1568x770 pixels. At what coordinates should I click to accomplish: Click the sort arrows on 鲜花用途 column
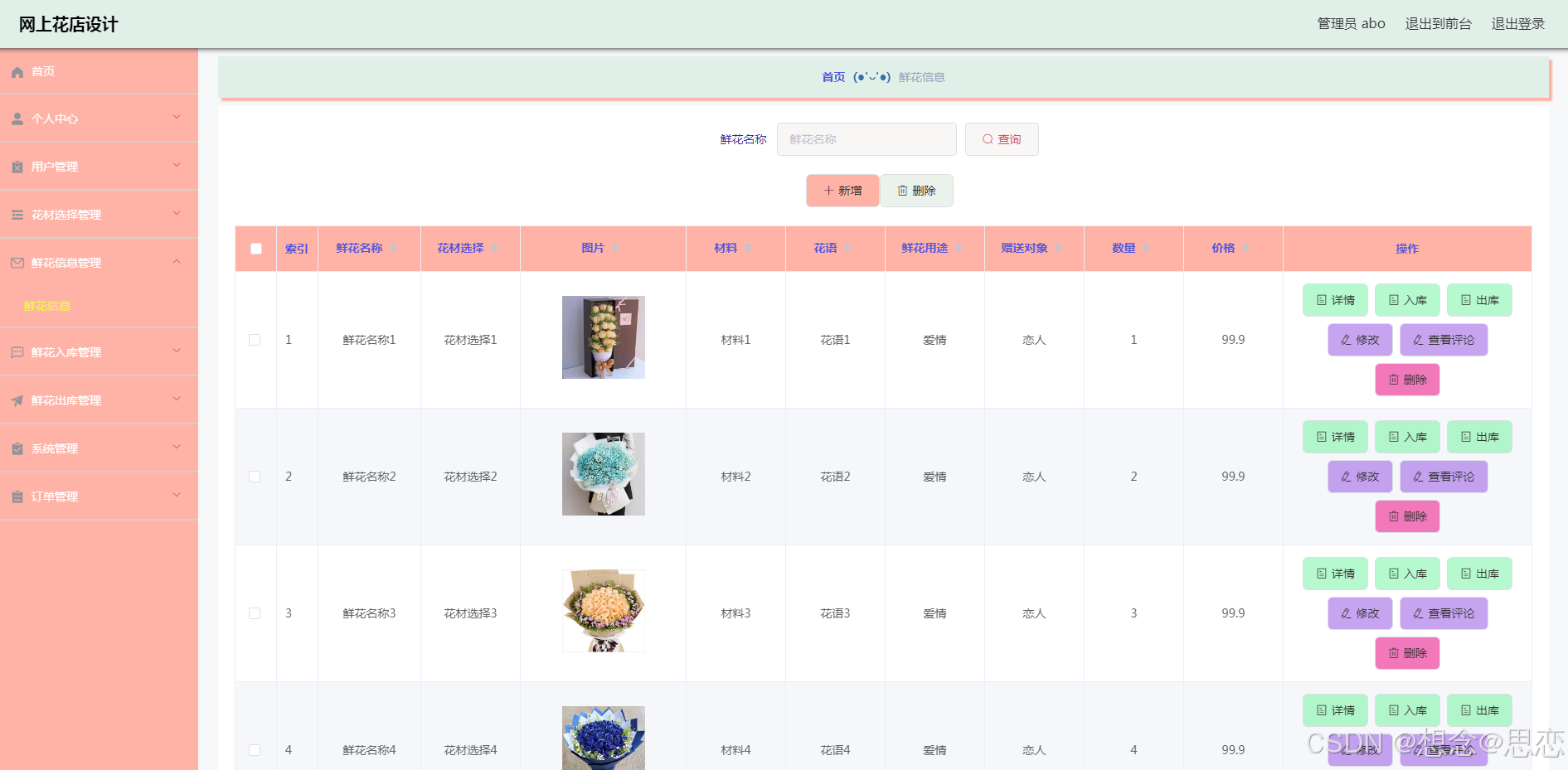[x=959, y=249]
